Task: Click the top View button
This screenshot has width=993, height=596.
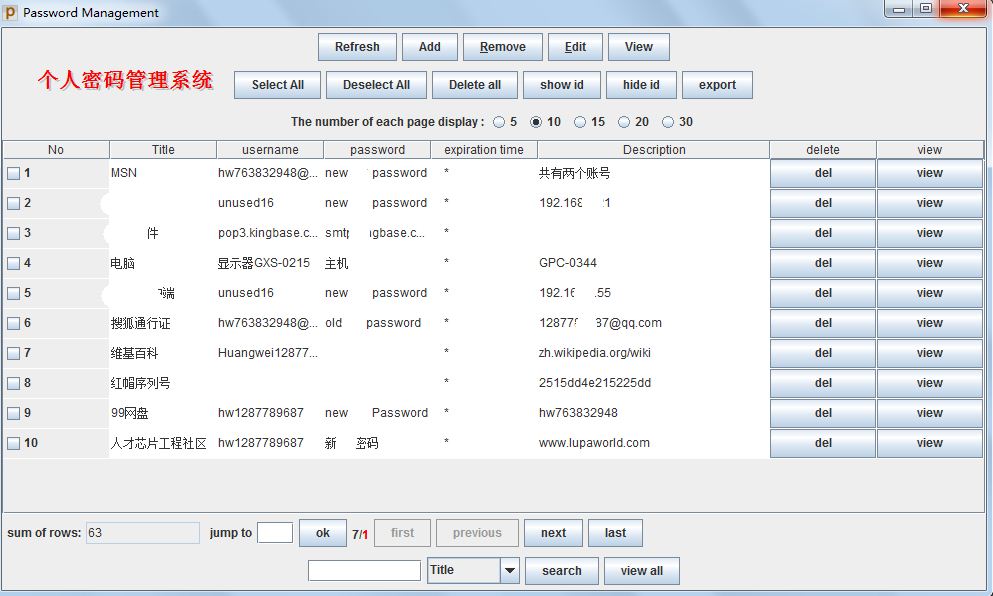Action: pos(638,47)
